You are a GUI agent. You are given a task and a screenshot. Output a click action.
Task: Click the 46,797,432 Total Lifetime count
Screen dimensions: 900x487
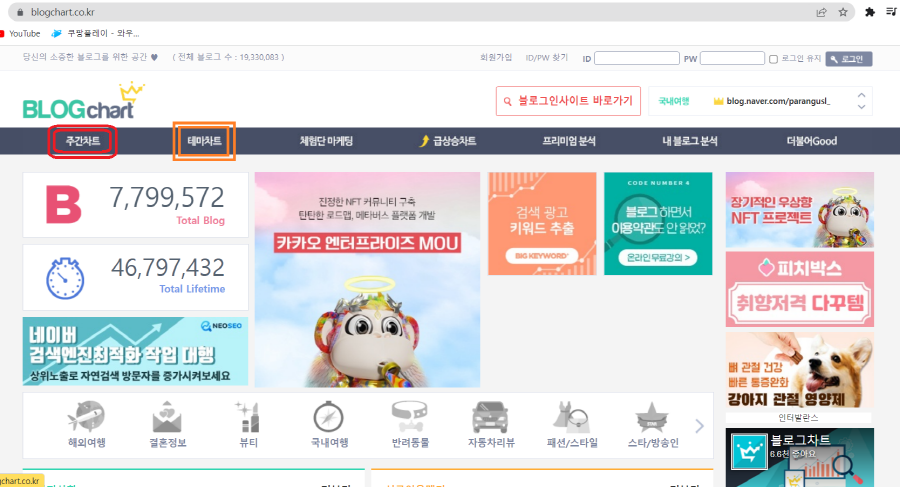(x=168, y=268)
